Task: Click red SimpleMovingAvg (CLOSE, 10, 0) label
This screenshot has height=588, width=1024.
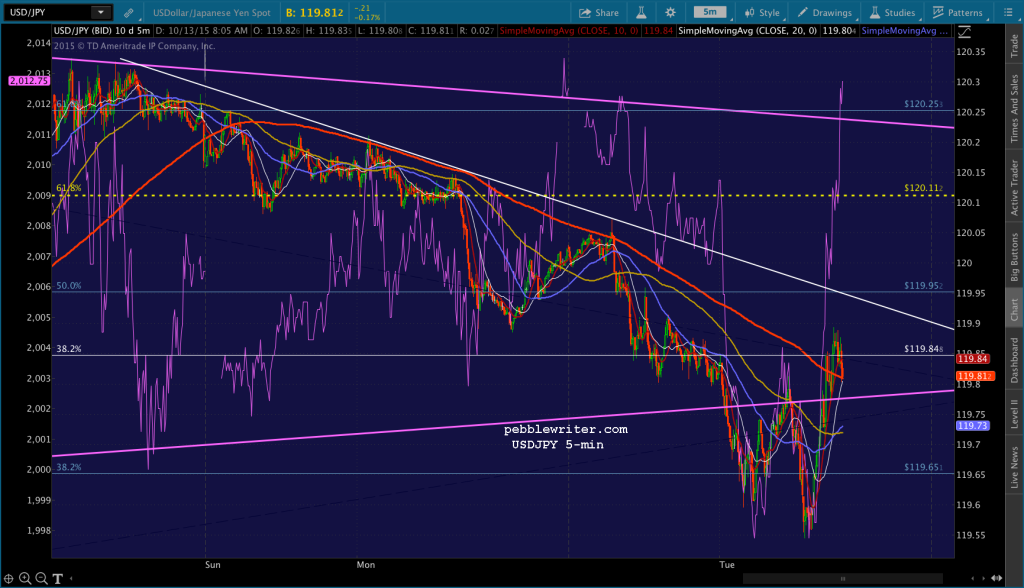Action: (x=568, y=31)
